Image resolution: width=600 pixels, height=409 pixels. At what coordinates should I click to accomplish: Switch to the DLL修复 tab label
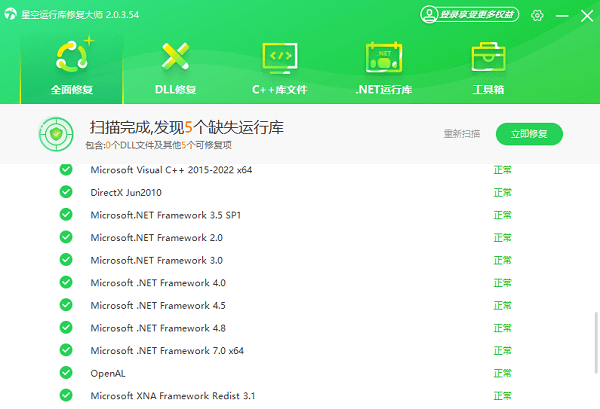[x=175, y=90]
